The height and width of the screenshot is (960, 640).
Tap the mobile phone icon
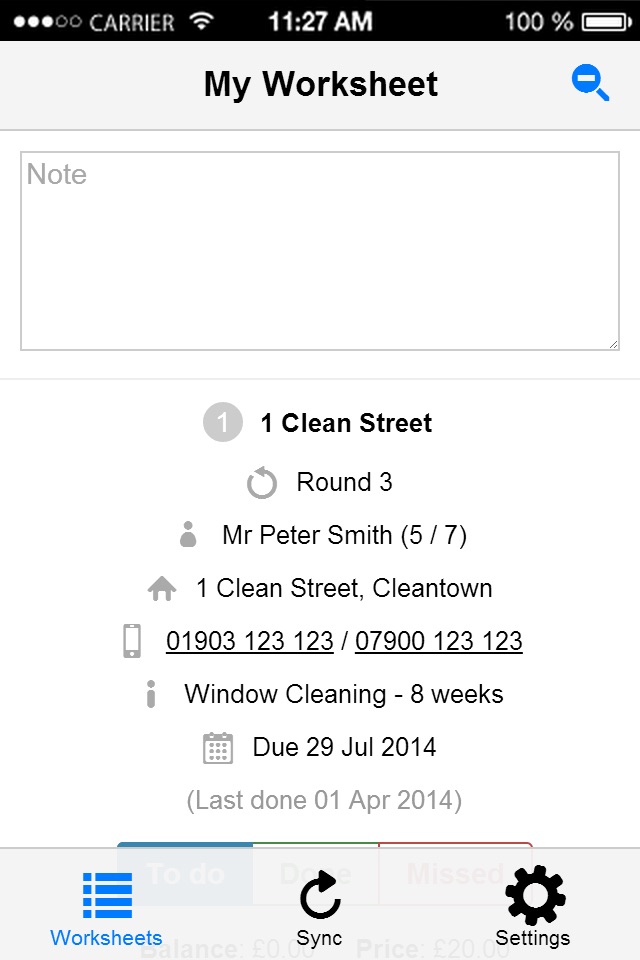pos(132,641)
